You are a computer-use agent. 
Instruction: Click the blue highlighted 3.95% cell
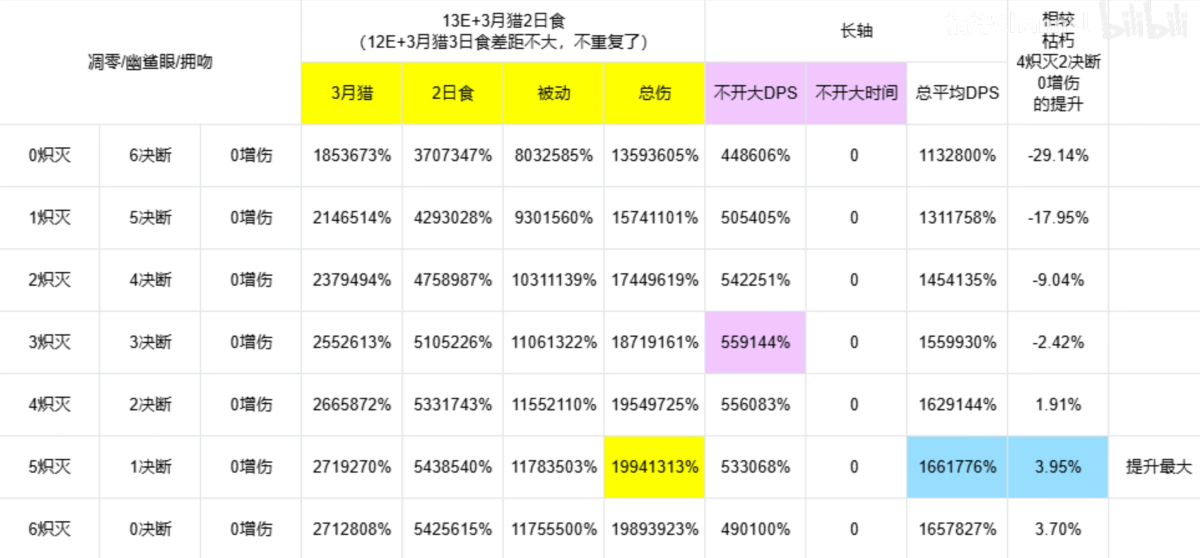1058,466
